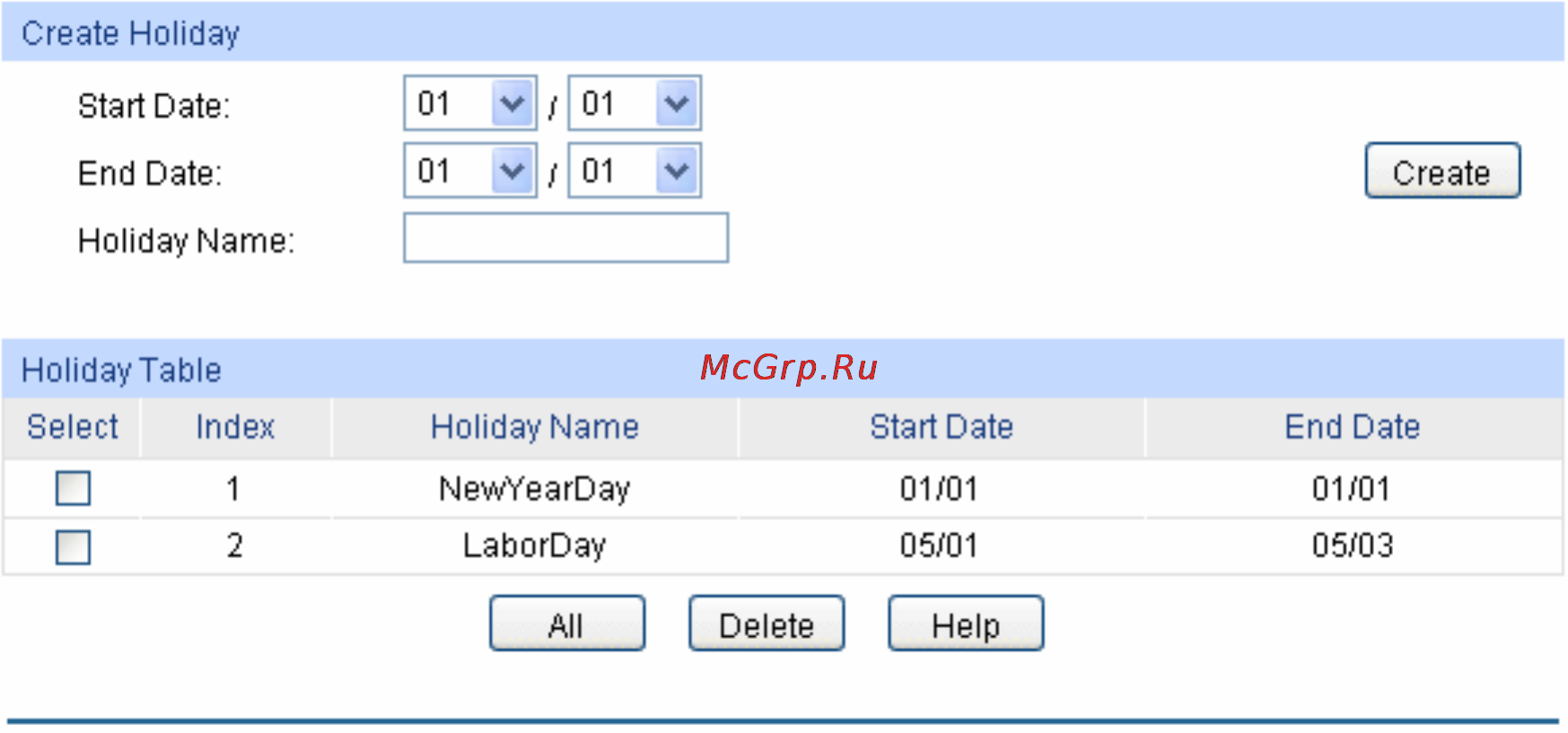Click index 1 in holiday table
This screenshot has height=733, width=1568.
(x=233, y=489)
